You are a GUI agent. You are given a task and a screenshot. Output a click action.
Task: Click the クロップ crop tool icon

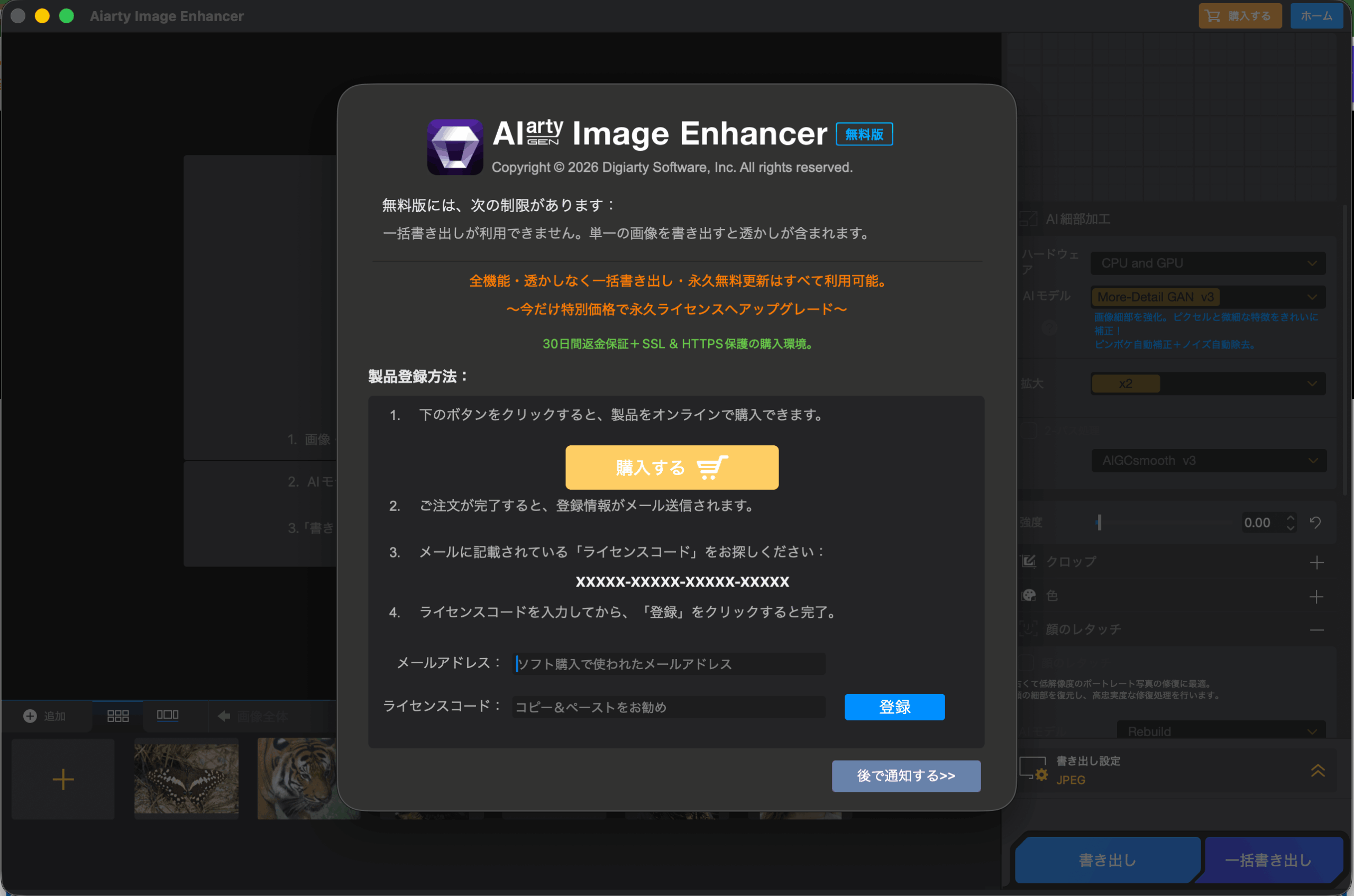point(1028,562)
